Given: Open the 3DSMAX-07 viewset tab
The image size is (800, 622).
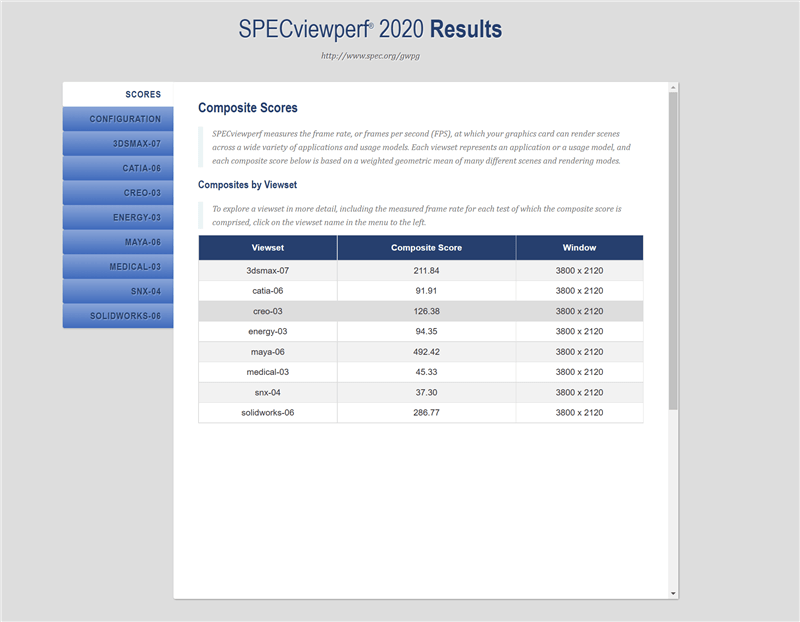Looking at the screenshot, I should (118, 143).
